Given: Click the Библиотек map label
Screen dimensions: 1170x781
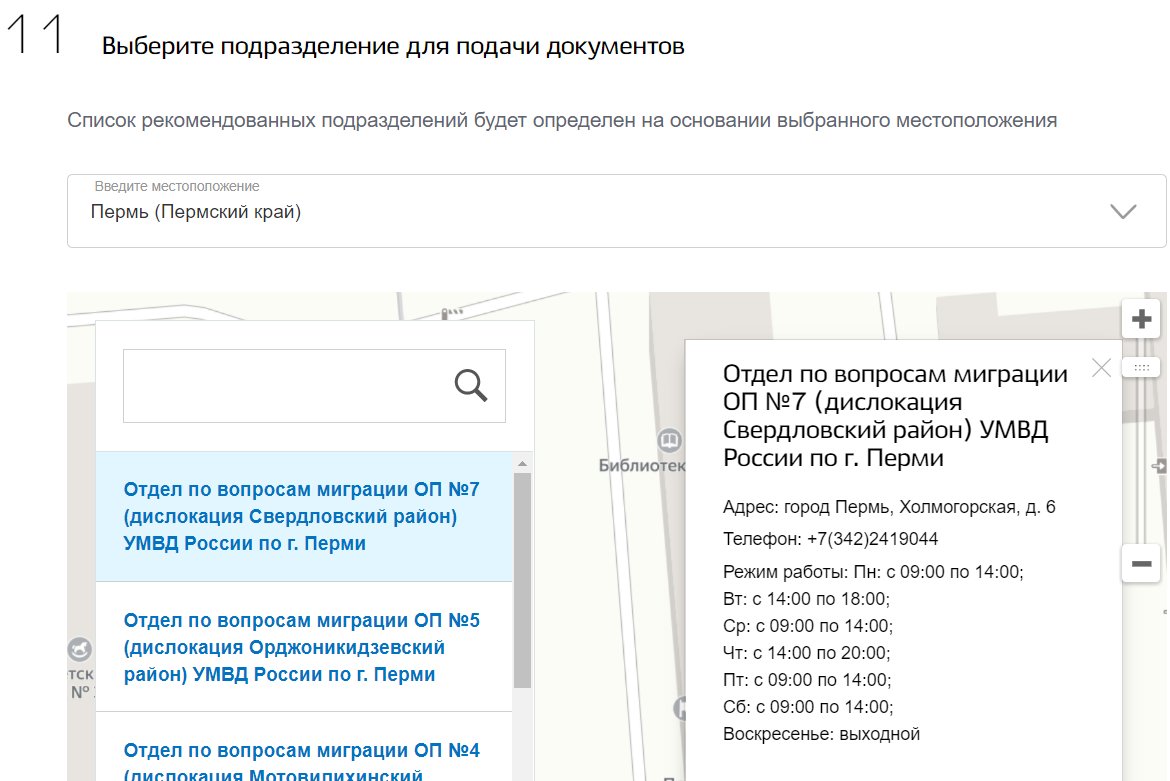Looking at the screenshot, I should coord(642,465).
